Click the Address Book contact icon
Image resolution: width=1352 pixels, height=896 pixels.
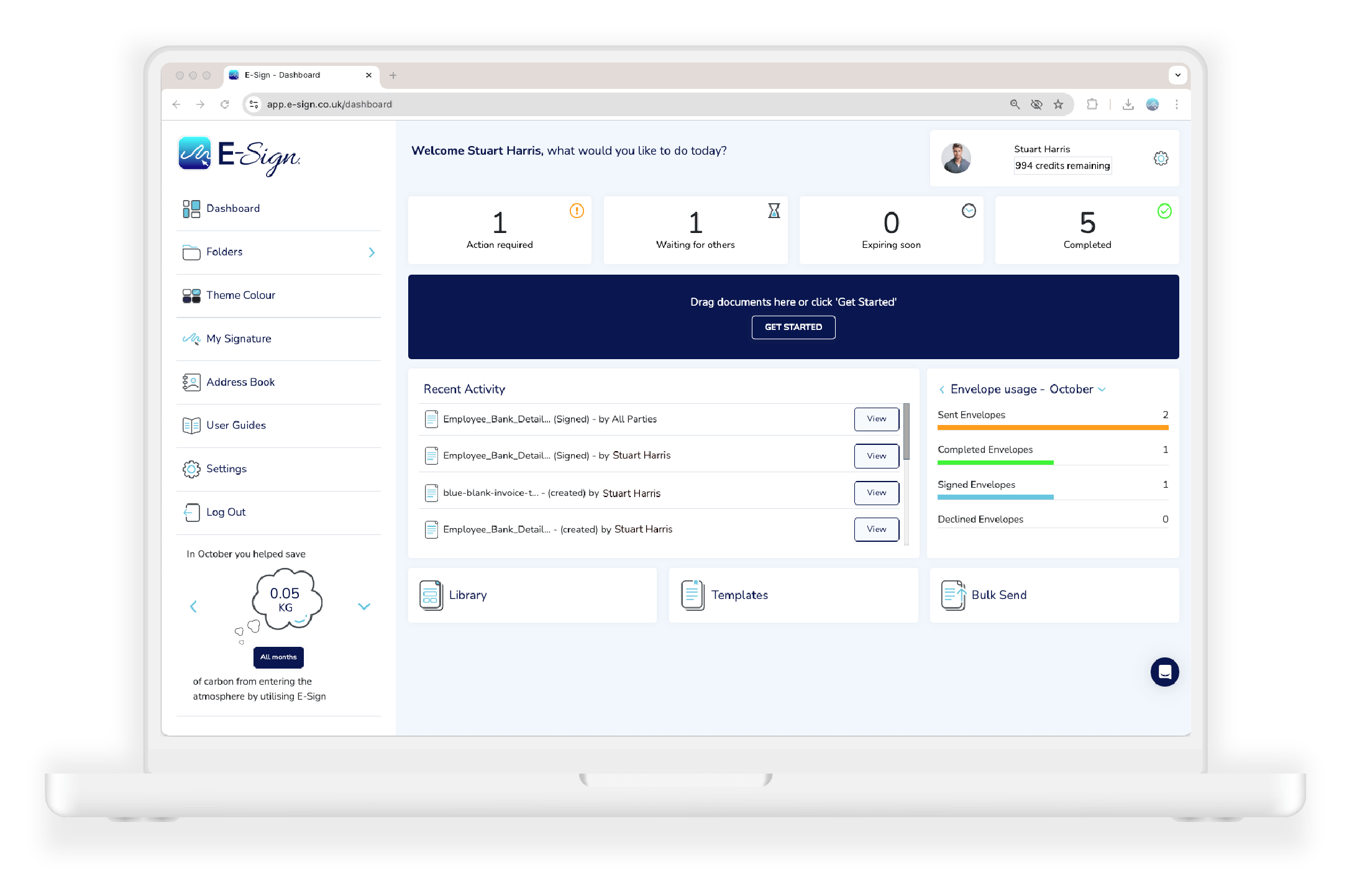coord(191,382)
